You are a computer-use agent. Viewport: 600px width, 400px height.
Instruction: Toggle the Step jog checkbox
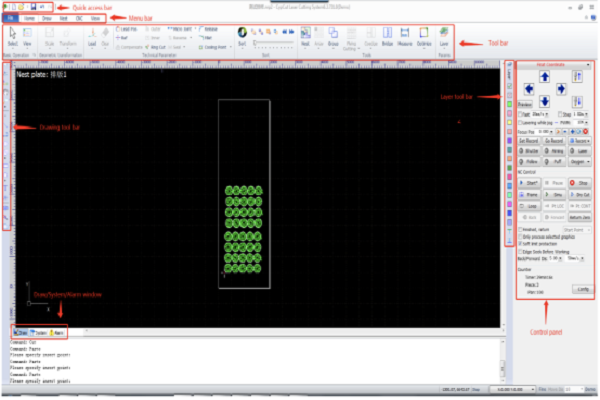pyautogui.click(x=560, y=114)
